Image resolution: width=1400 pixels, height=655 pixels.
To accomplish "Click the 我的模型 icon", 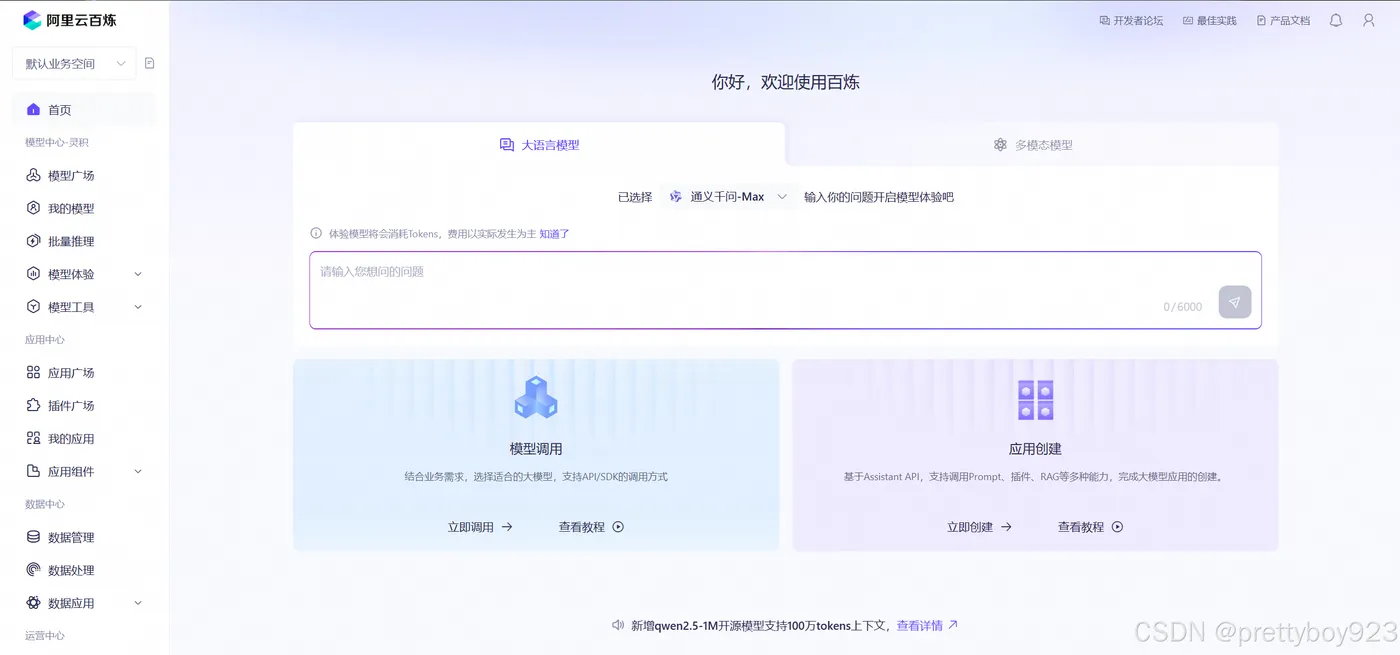I will point(33,209).
